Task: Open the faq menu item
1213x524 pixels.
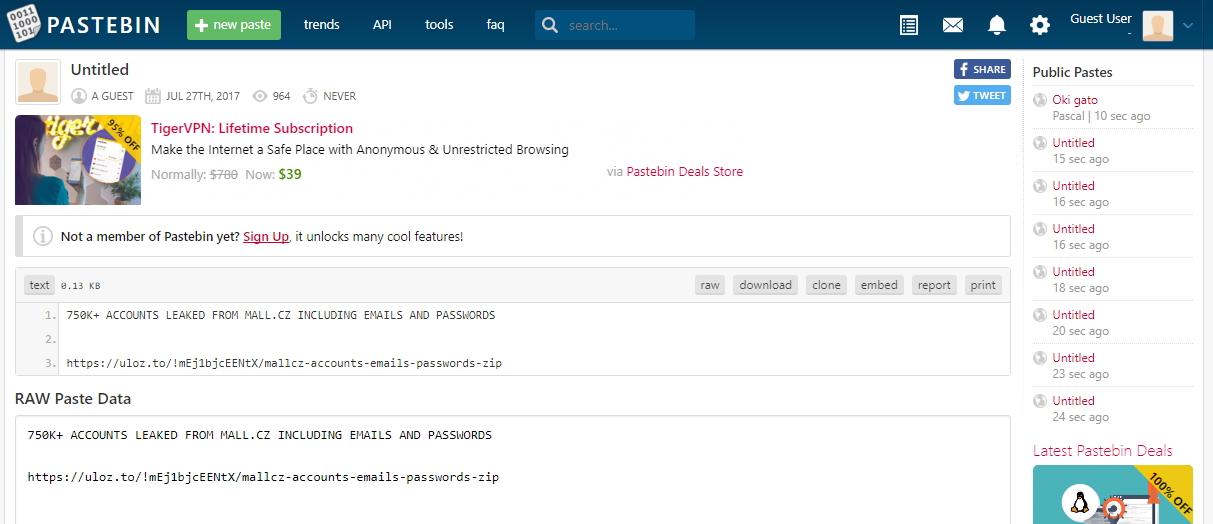Action: pyautogui.click(x=496, y=25)
